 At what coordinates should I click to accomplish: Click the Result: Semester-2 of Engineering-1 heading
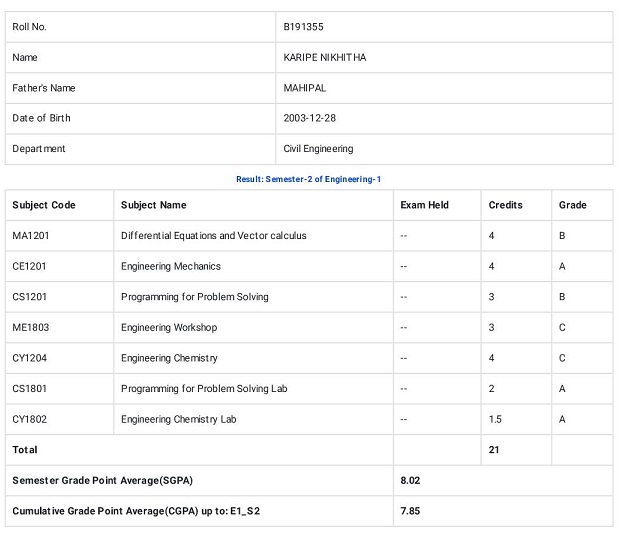point(308,179)
